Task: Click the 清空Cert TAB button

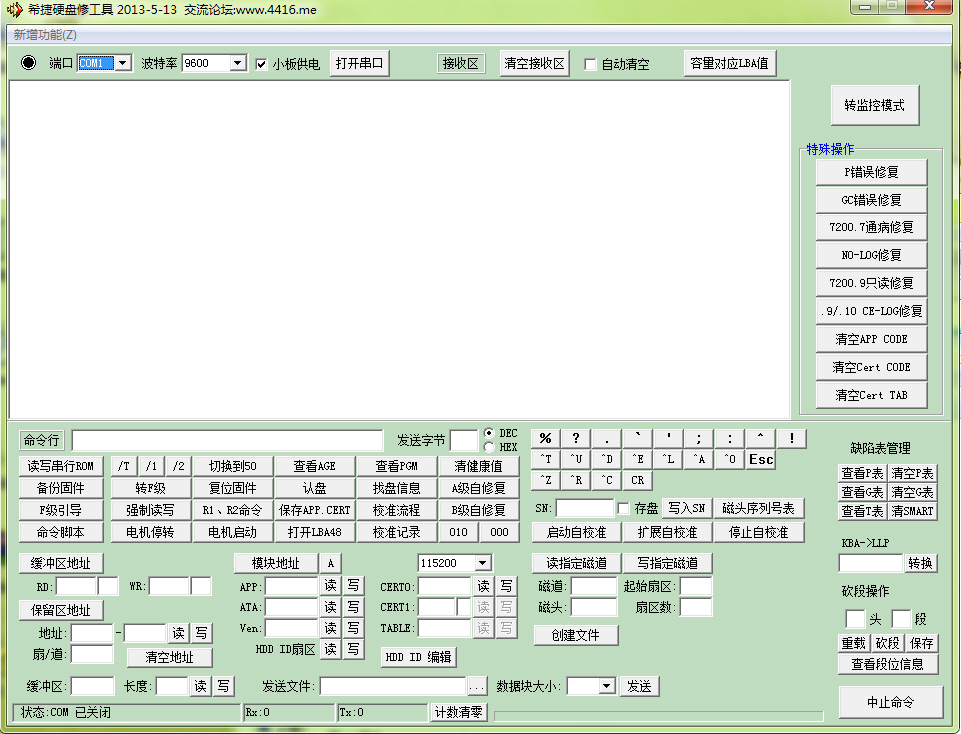Action: pos(871,395)
